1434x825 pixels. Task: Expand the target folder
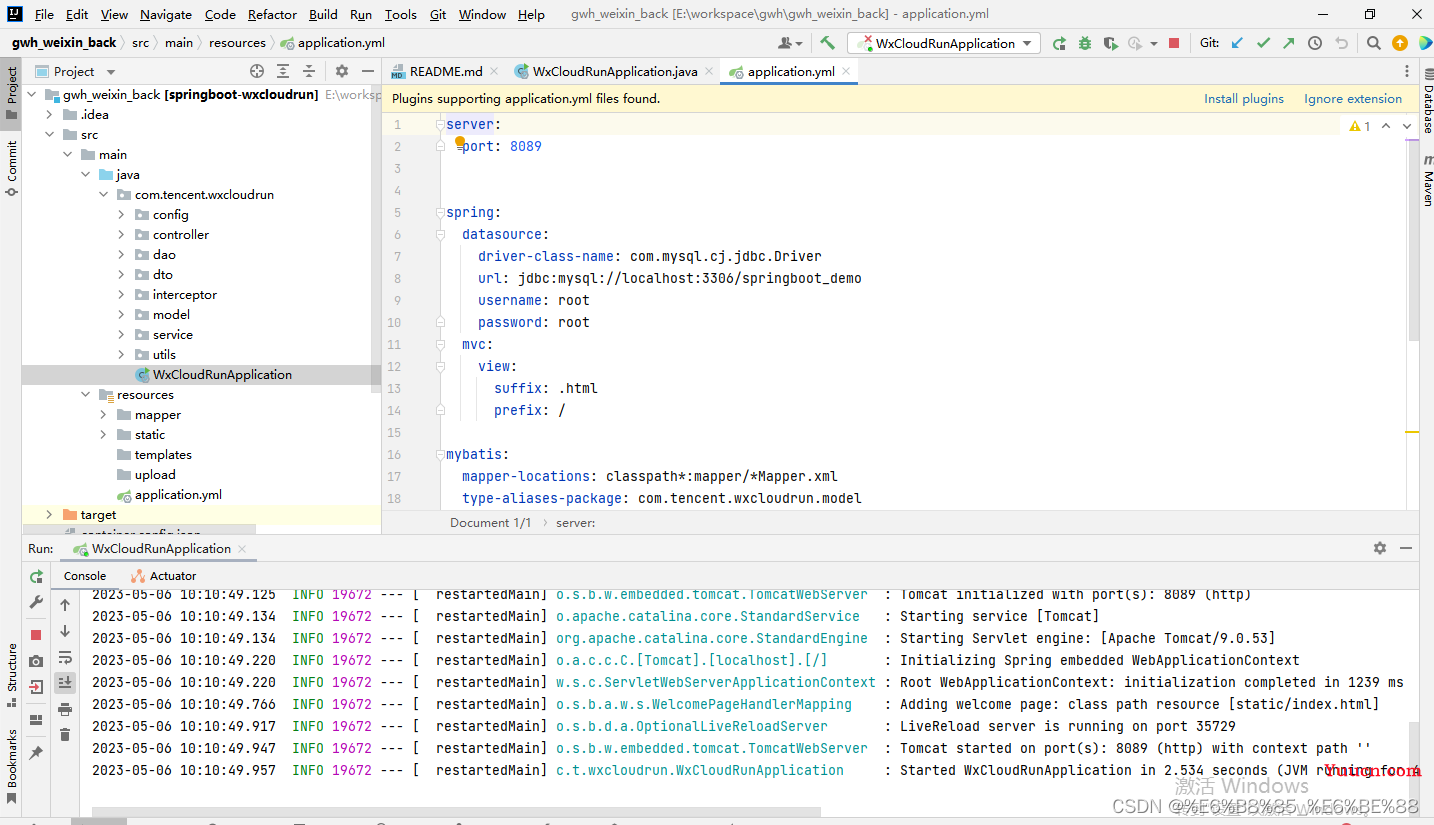point(49,515)
